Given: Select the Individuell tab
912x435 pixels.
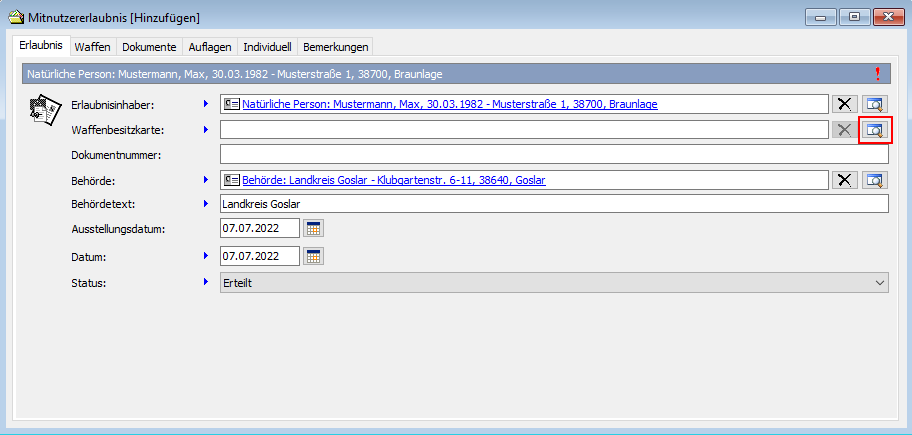Looking at the screenshot, I should click(x=267, y=47).
